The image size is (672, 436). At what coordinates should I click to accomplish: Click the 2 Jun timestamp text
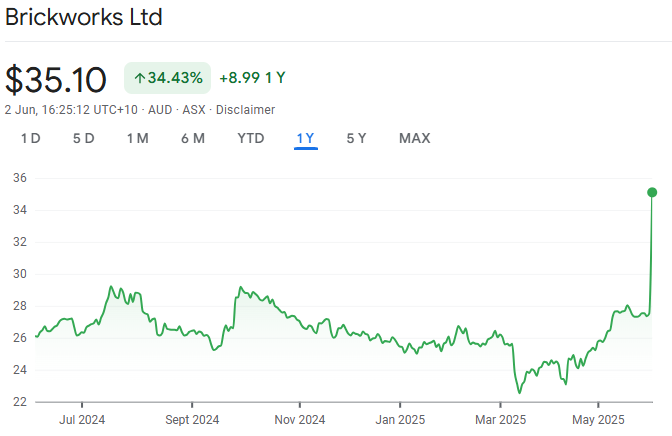(71, 109)
